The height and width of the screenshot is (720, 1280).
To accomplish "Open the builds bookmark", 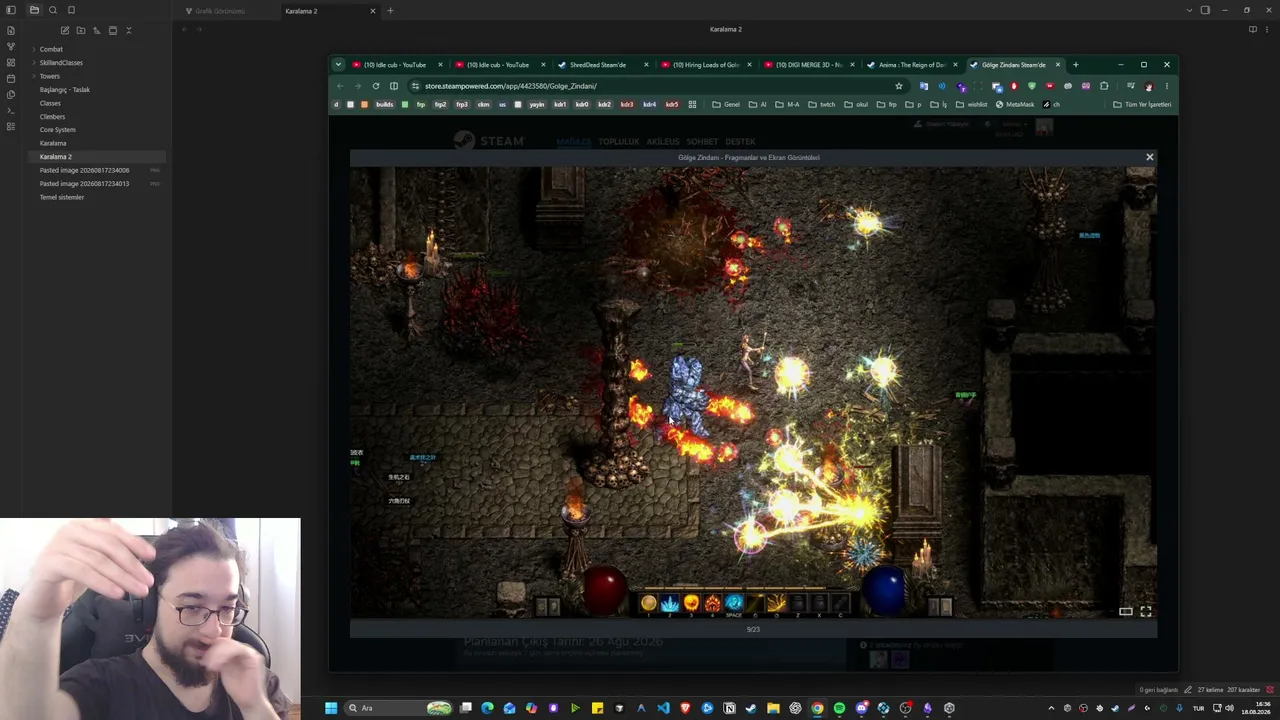I will [x=384, y=104].
